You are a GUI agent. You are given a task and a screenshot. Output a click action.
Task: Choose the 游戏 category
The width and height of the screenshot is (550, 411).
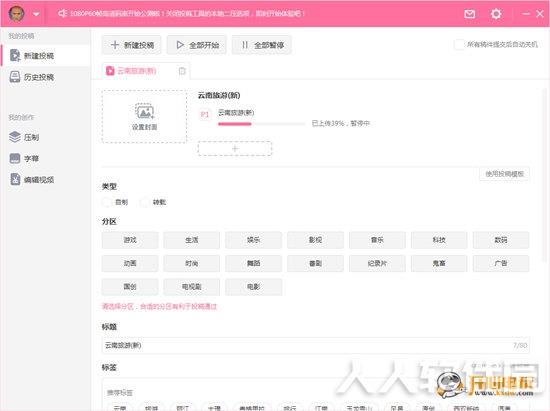coord(130,240)
